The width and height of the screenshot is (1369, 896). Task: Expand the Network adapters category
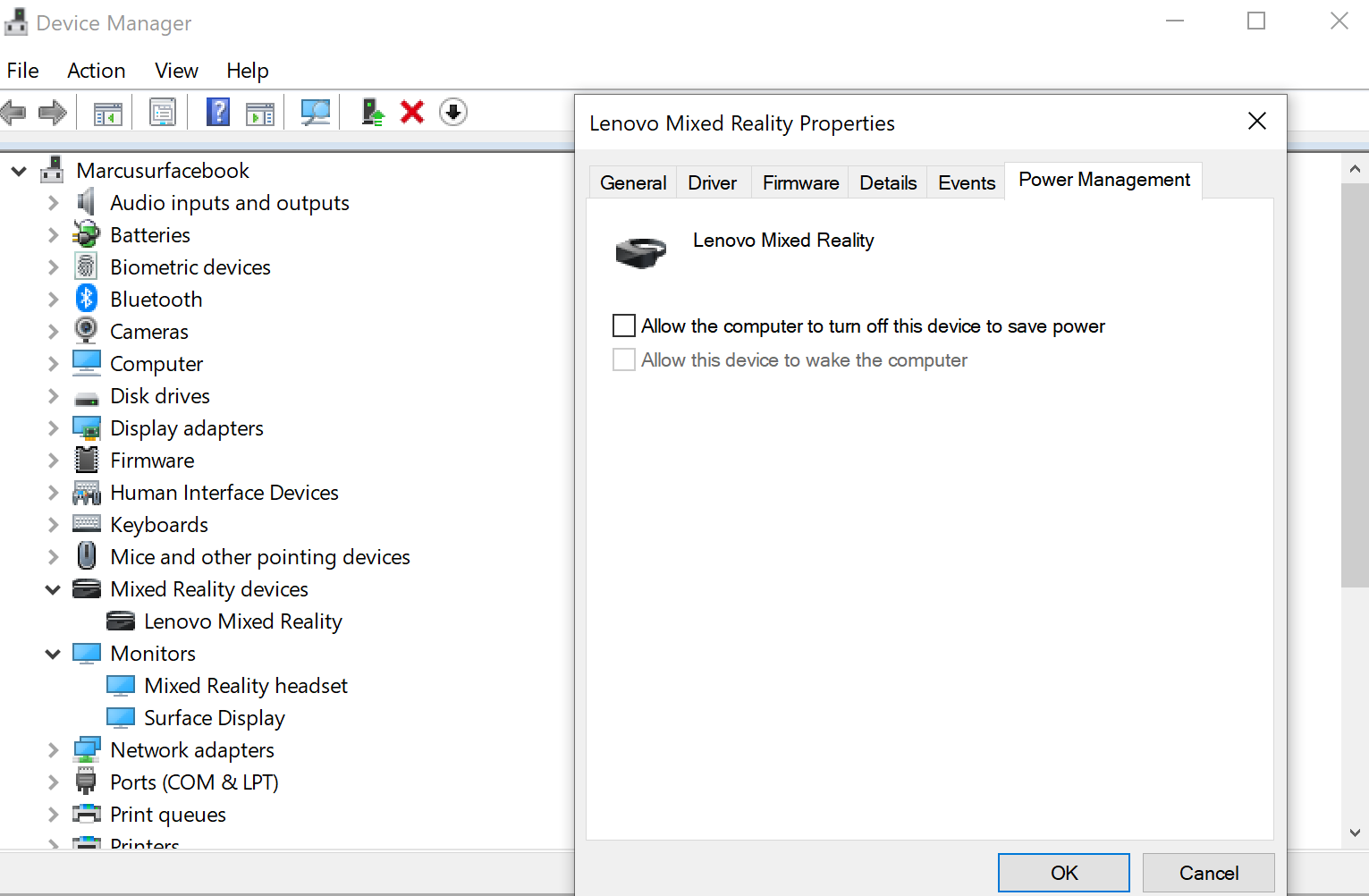[53, 750]
